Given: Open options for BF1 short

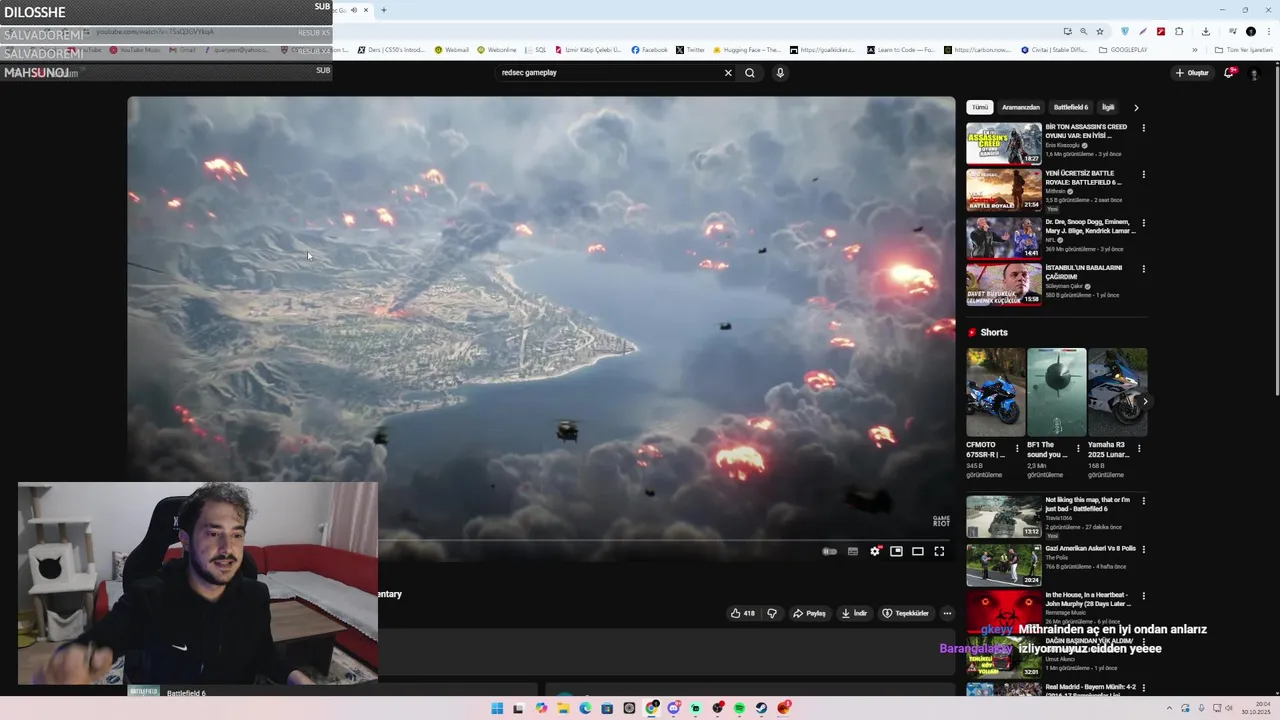Looking at the screenshot, I should tap(1078, 449).
